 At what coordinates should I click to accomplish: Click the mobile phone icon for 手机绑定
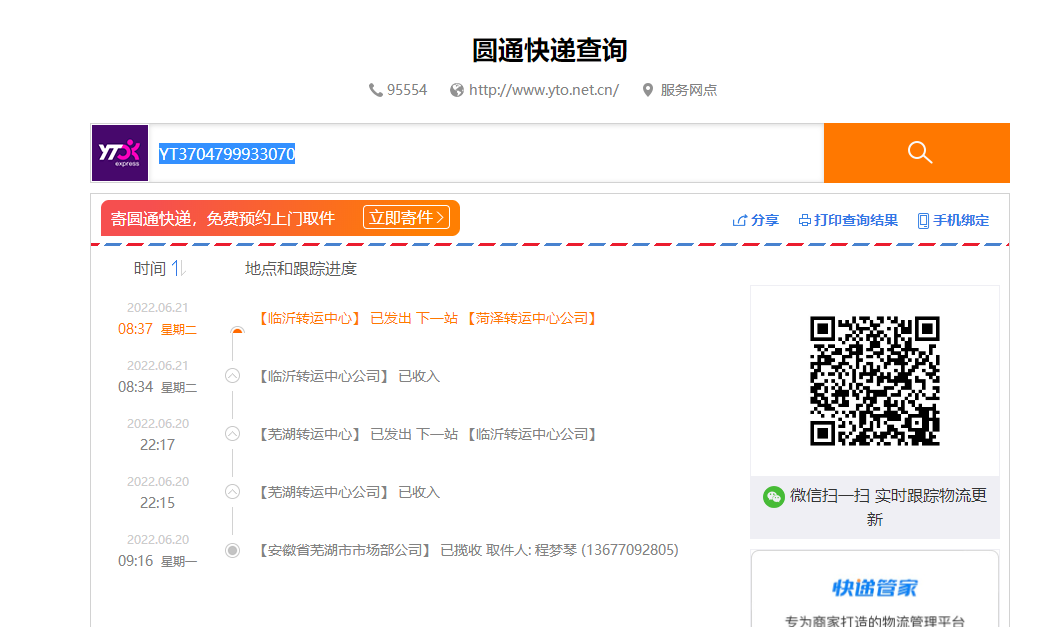[x=923, y=221]
